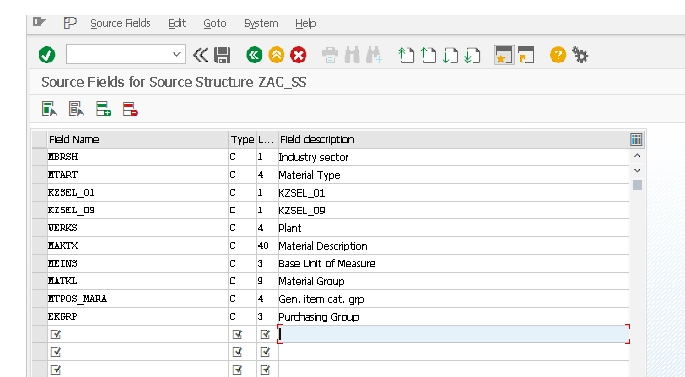
Task: Open Help via the yellow question mark
Action: coord(558,55)
